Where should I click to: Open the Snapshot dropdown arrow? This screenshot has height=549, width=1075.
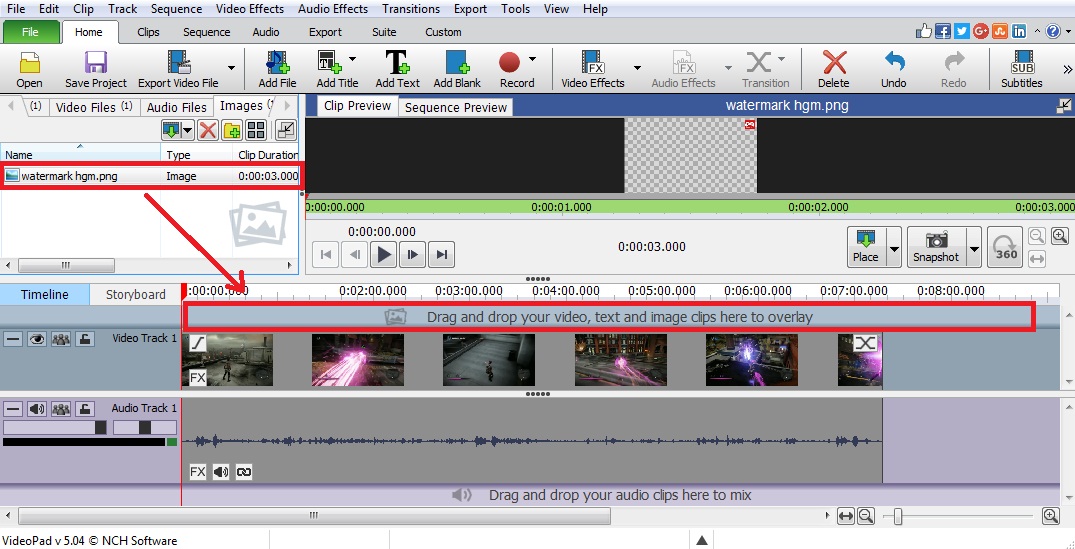pos(974,247)
